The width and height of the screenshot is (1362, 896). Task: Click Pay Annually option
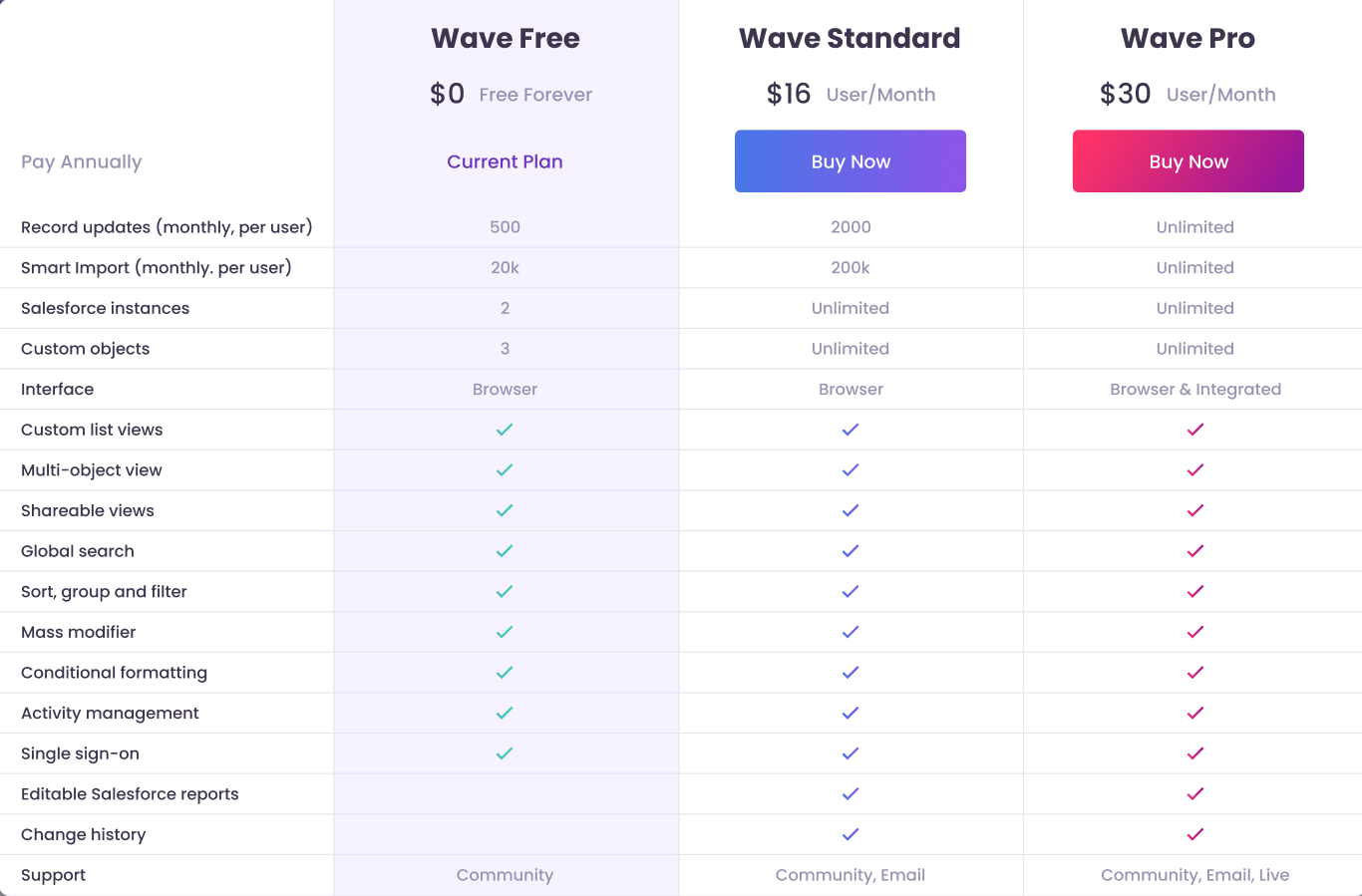(x=82, y=161)
